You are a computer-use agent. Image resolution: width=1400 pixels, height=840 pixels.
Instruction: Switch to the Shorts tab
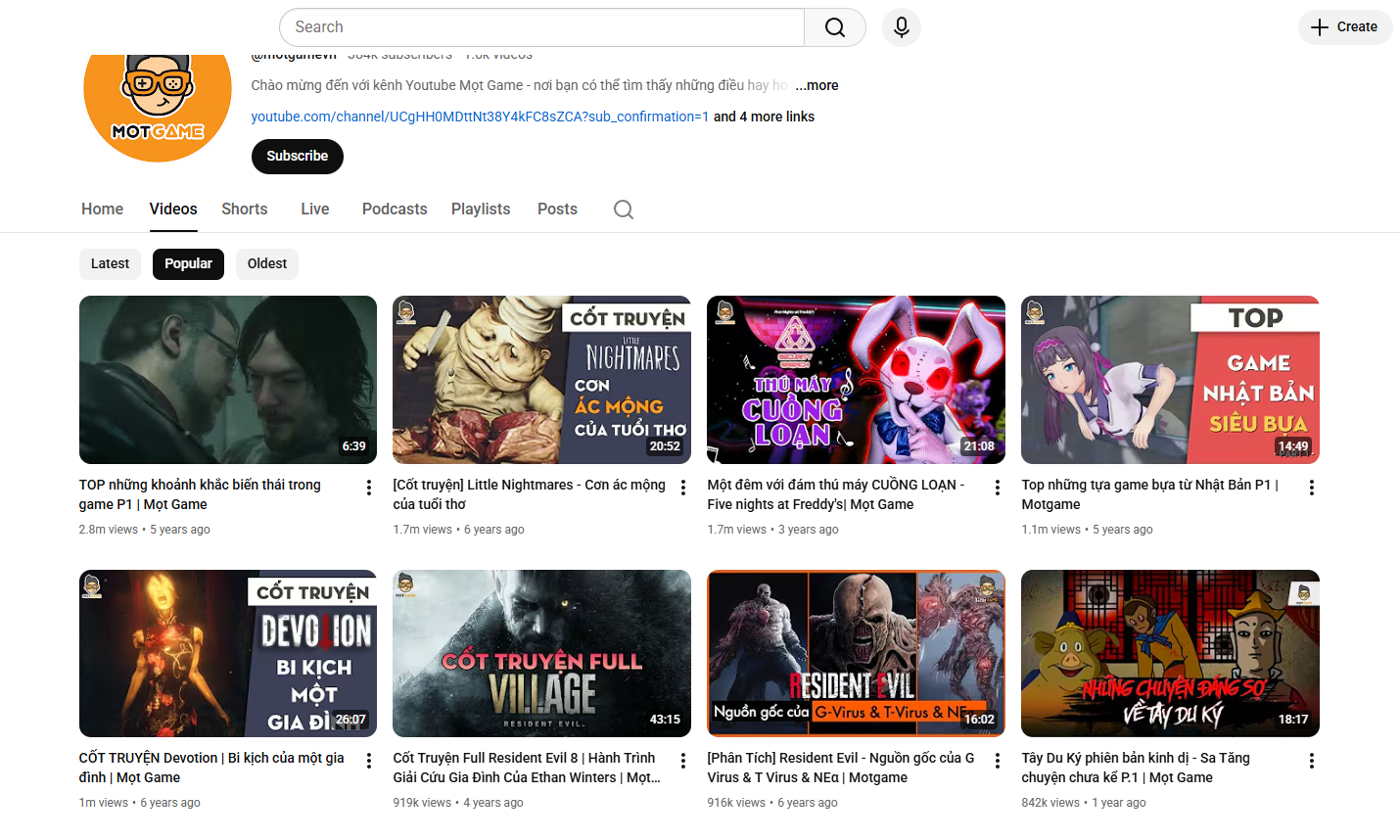tap(244, 210)
